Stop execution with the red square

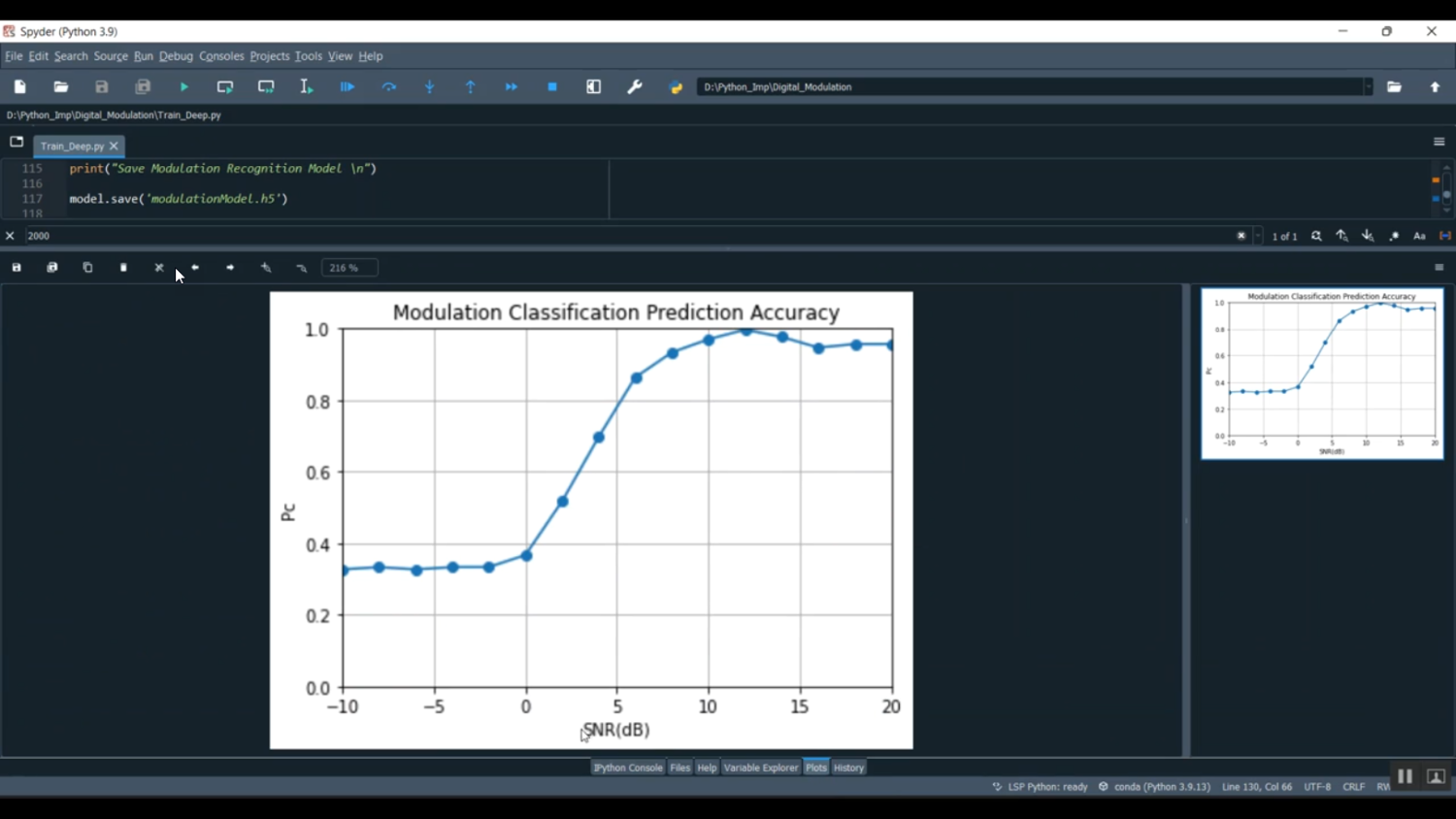551,86
